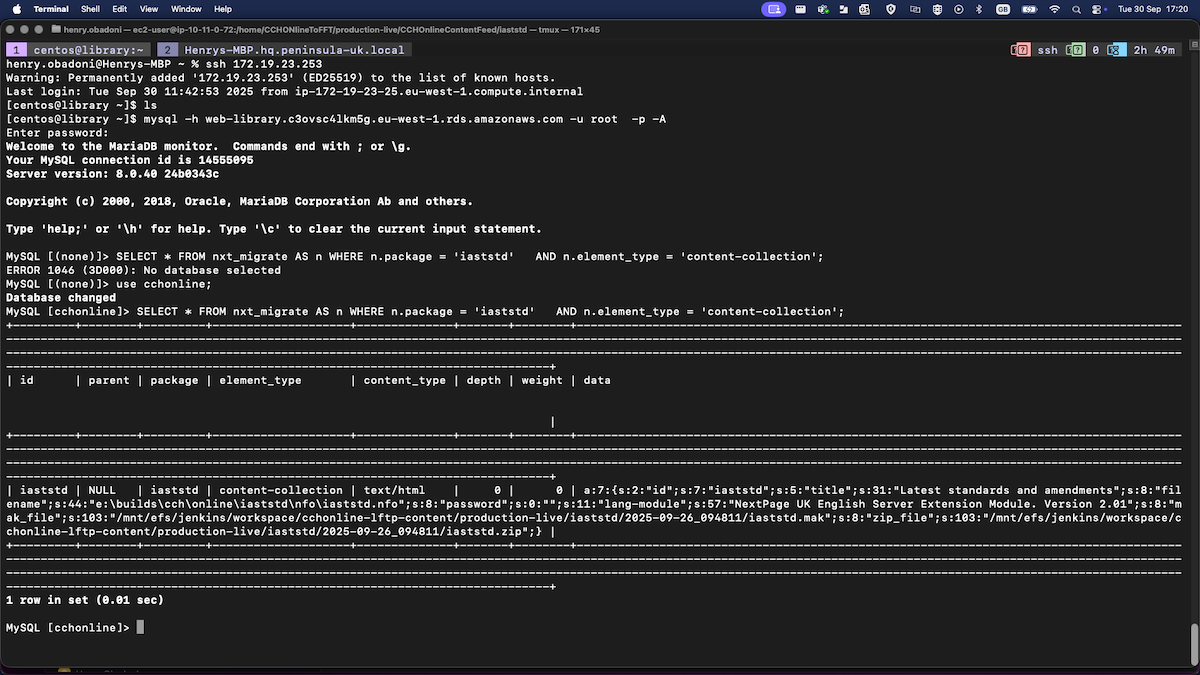Image resolution: width=1200 pixels, height=675 pixels.
Task: Open the Window menu
Action: [x=187, y=9]
